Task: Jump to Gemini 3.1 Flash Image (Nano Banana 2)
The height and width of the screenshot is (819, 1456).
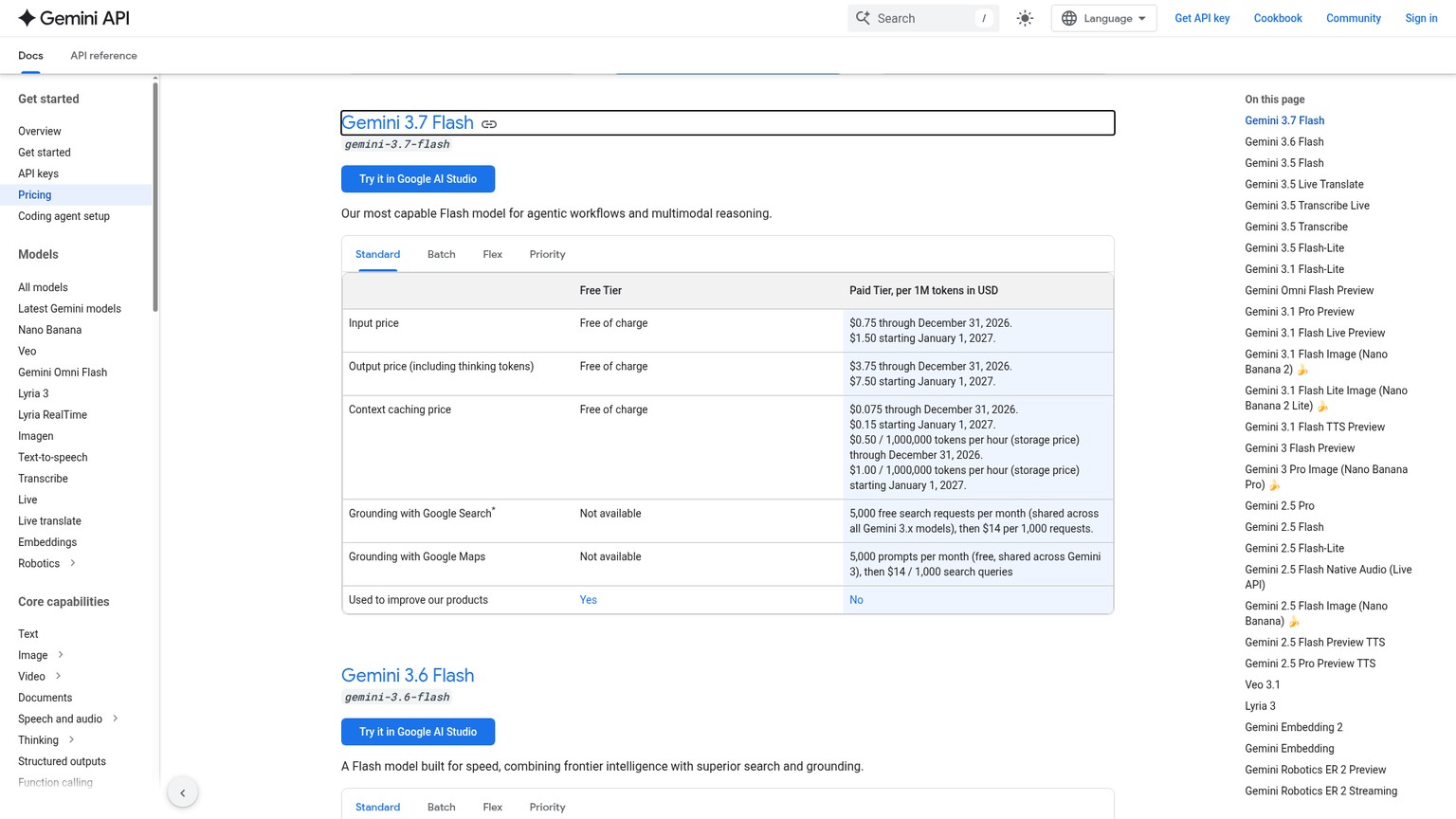Action: [1316, 362]
